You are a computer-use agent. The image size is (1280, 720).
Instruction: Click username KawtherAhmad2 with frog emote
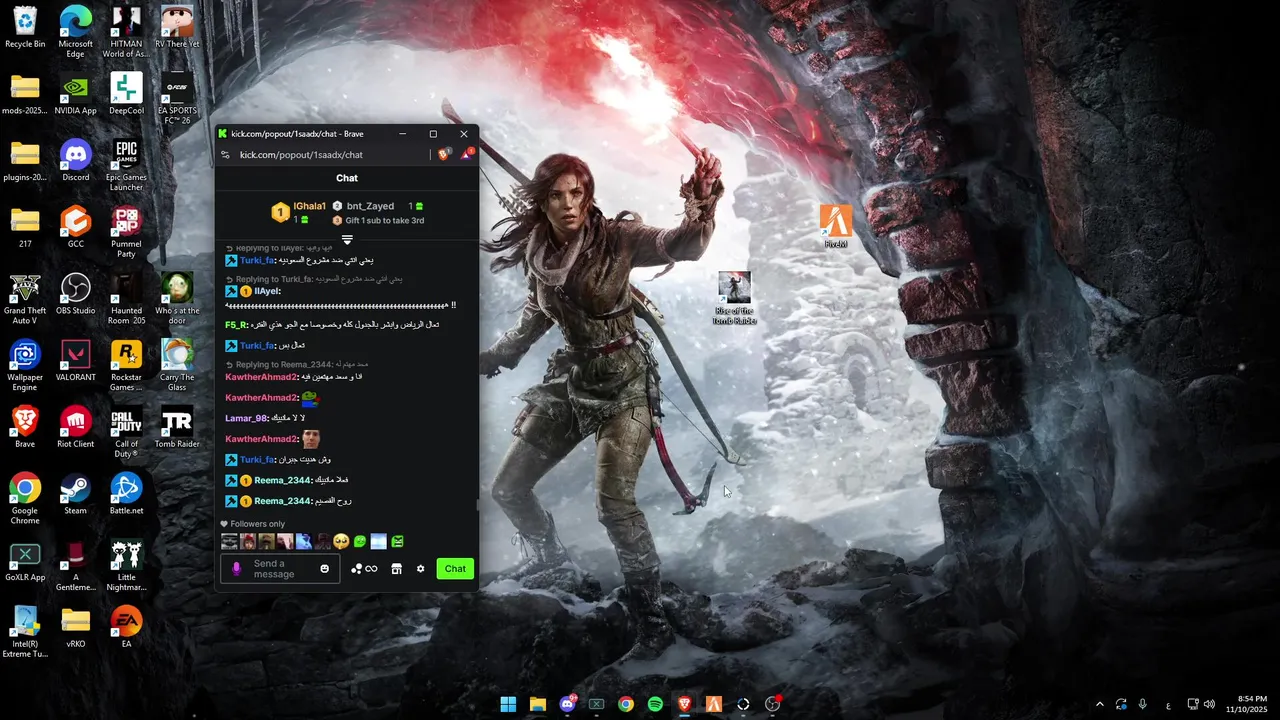262,398
